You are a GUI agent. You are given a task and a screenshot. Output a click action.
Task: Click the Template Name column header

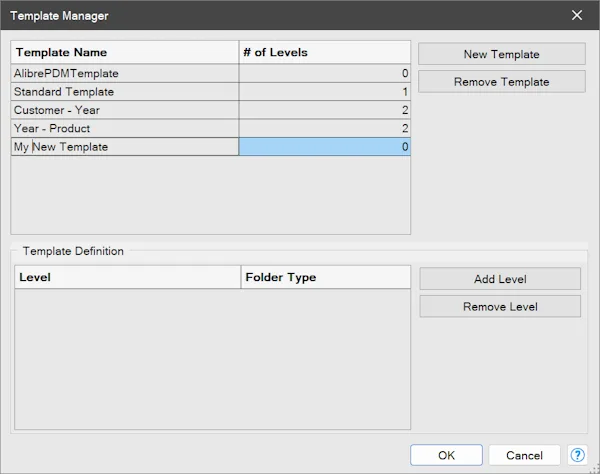[125, 52]
